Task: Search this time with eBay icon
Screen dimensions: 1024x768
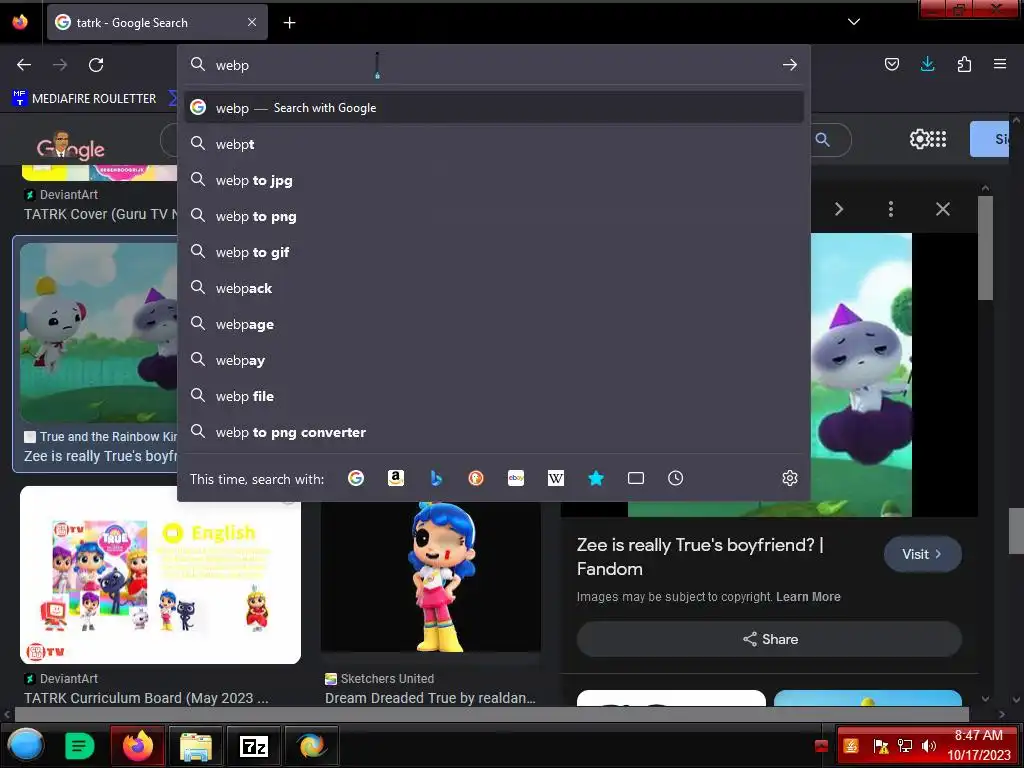Action: click(x=516, y=478)
